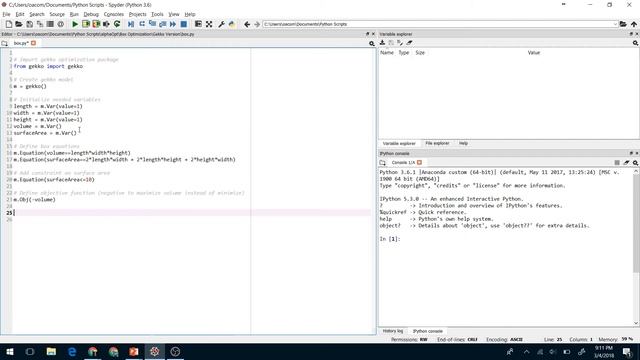The height and width of the screenshot is (360, 640).
Task: Close the Console 1/A tab
Action: point(419,163)
